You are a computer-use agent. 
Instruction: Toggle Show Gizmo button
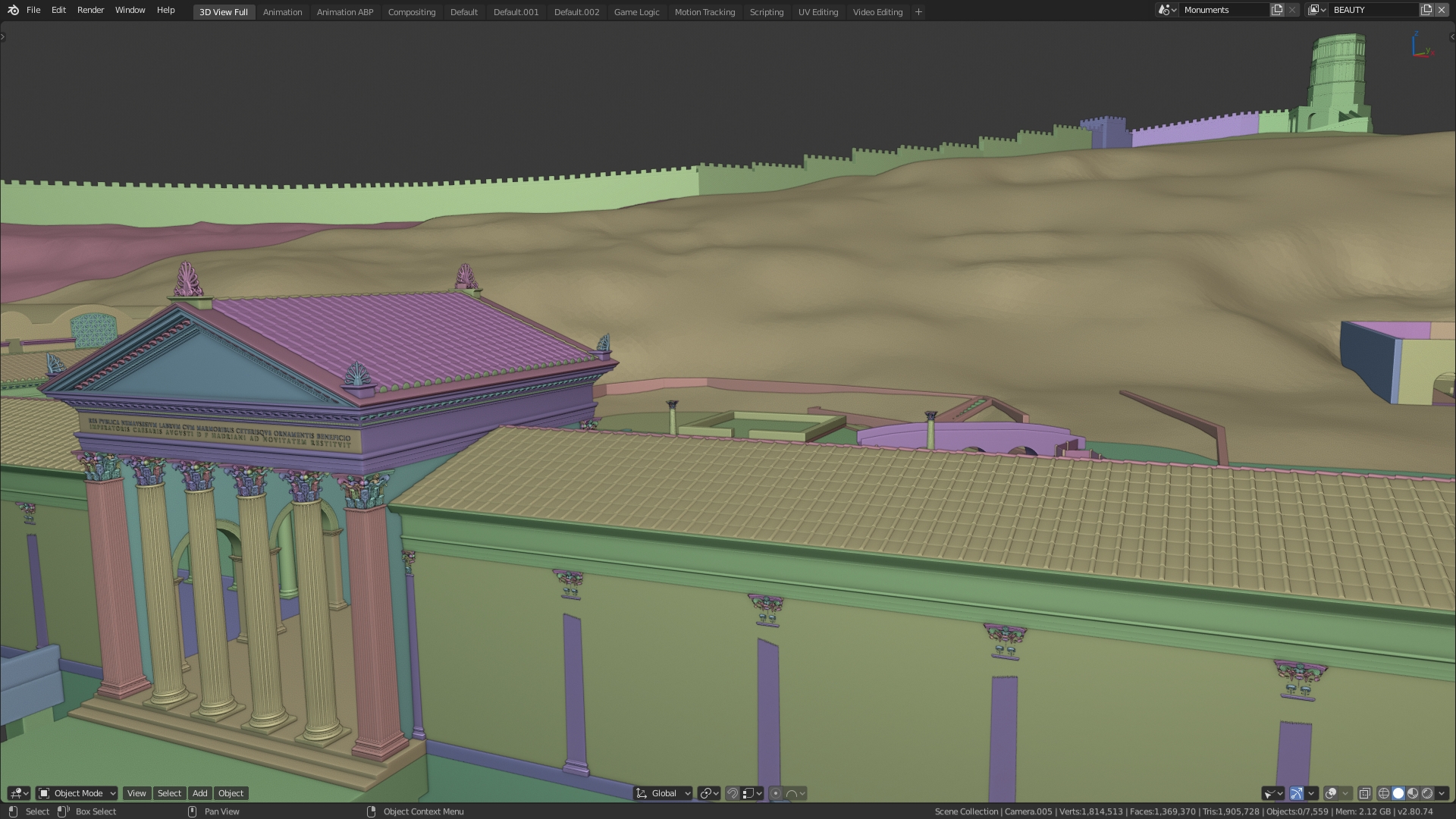tap(1297, 793)
